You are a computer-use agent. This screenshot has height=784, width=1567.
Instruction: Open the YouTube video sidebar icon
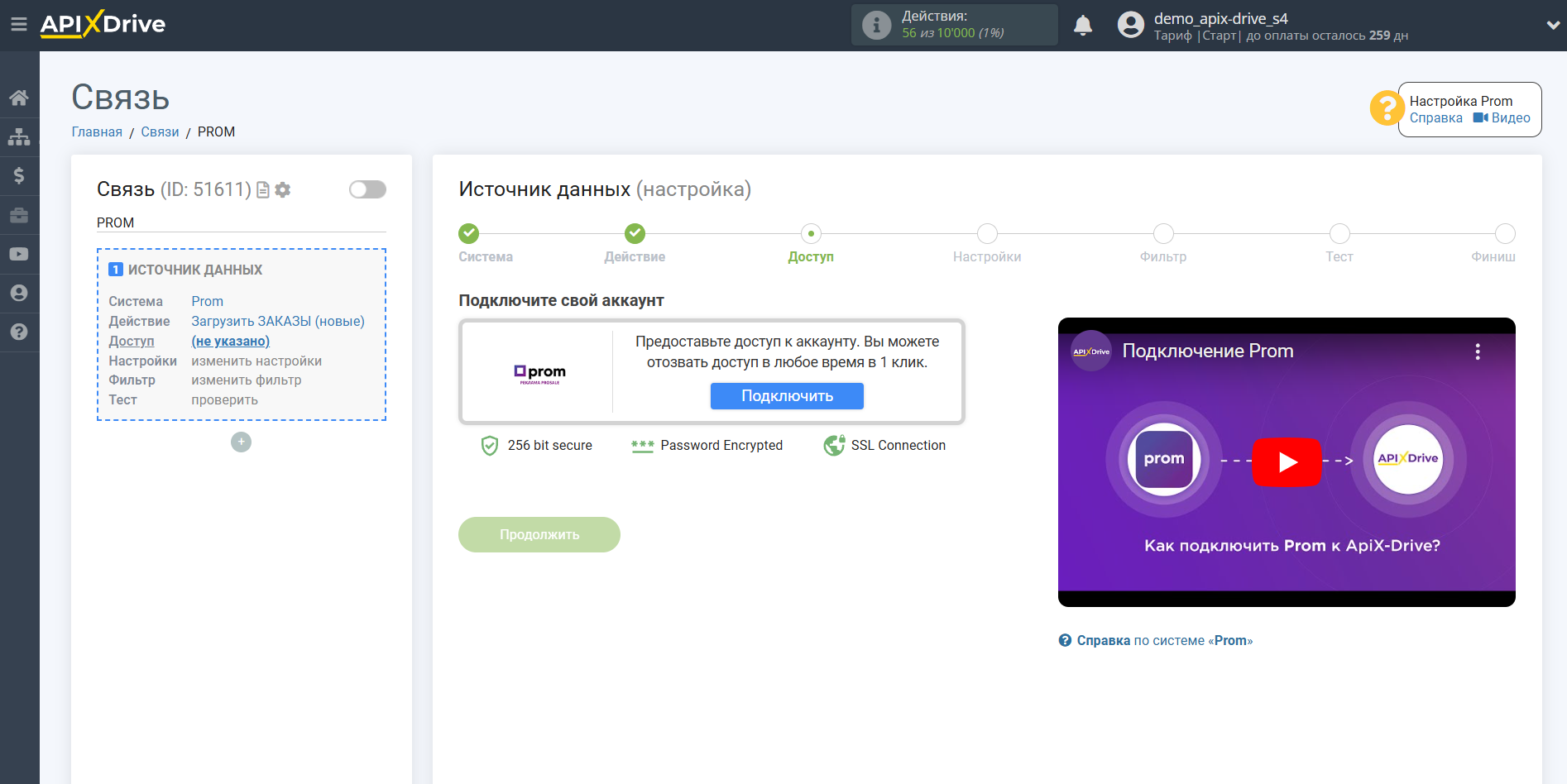19,254
